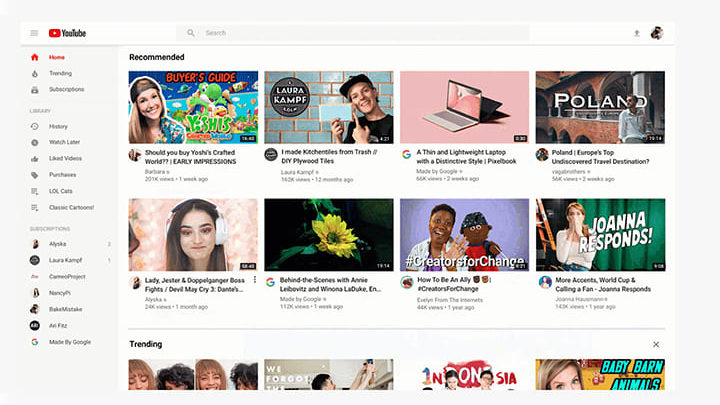
Task: Open the LOL Cats playlist
Action: 61,191
